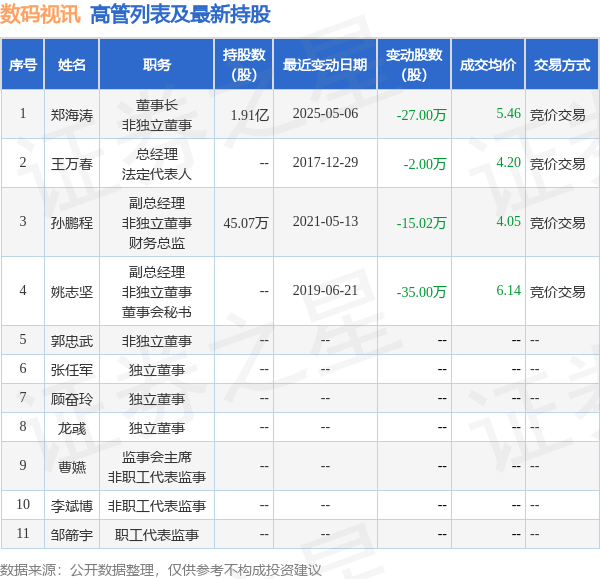Click the -2.00万 change value

425,164
